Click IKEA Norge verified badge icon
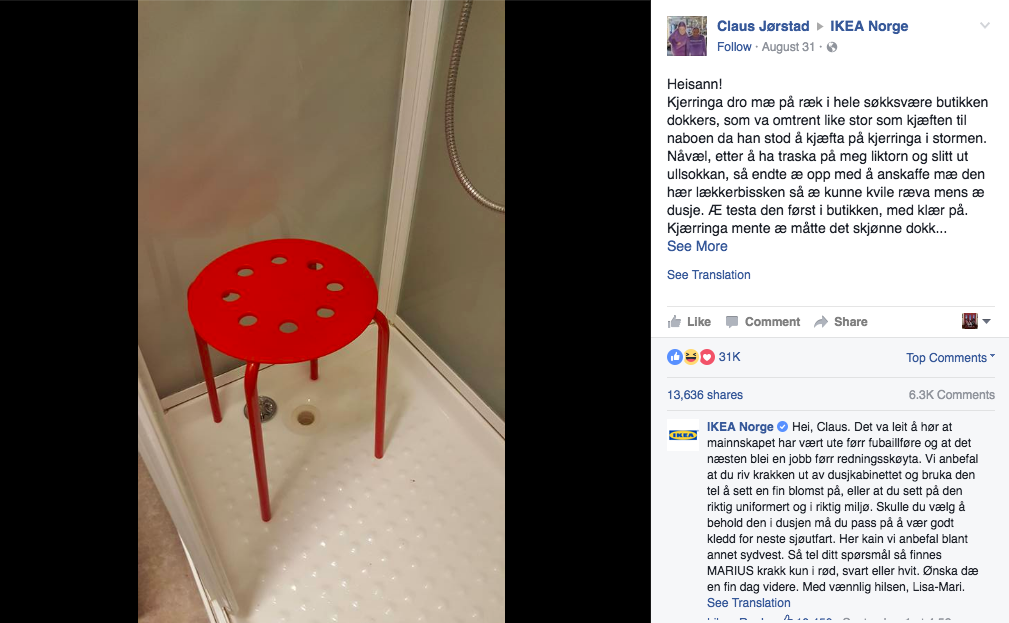This screenshot has height=623, width=1009. point(782,427)
